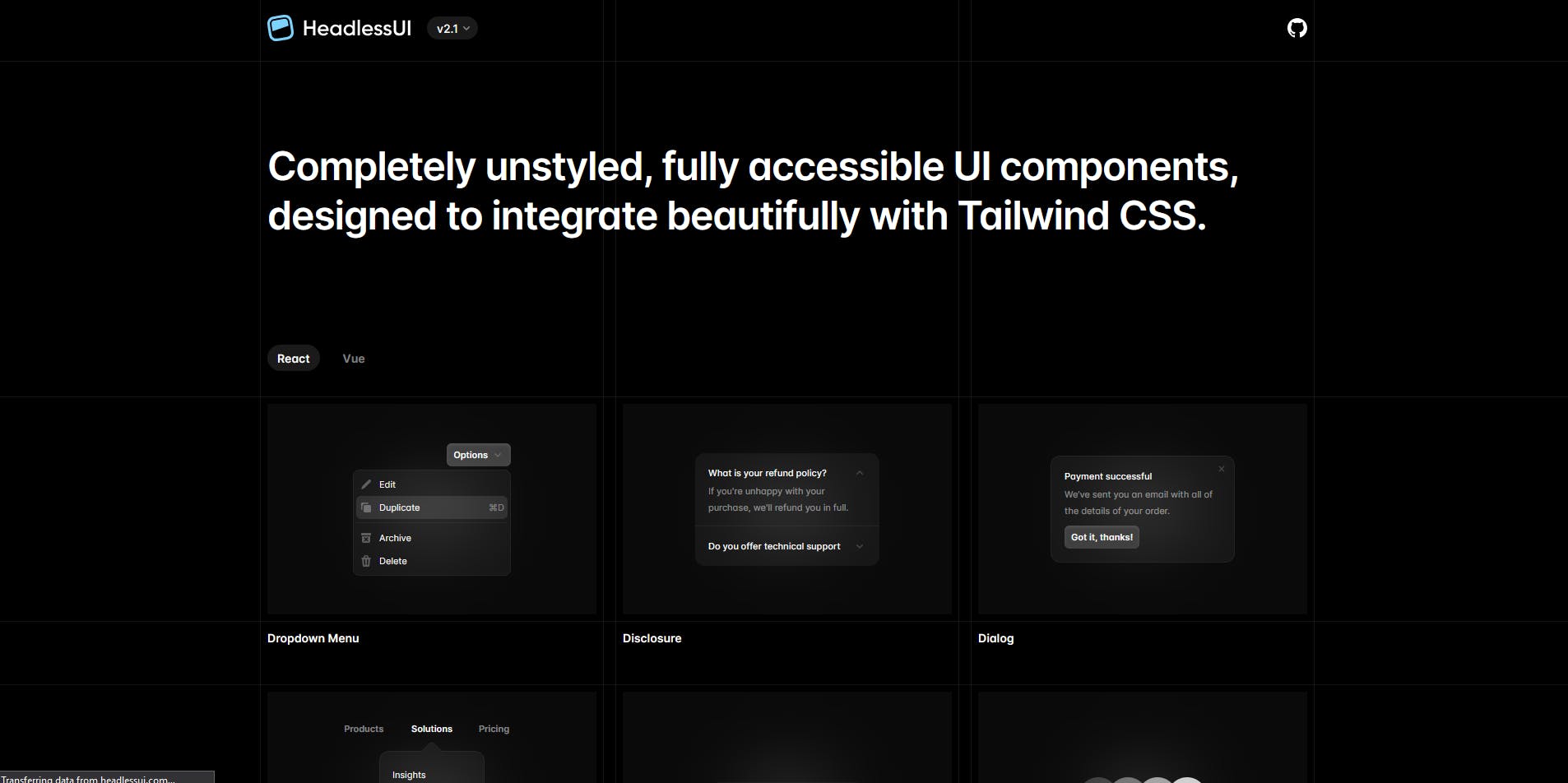The width and height of the screenshot is (1568, 783).
Task: Expand the technical support question chevron
Action: 859,546
